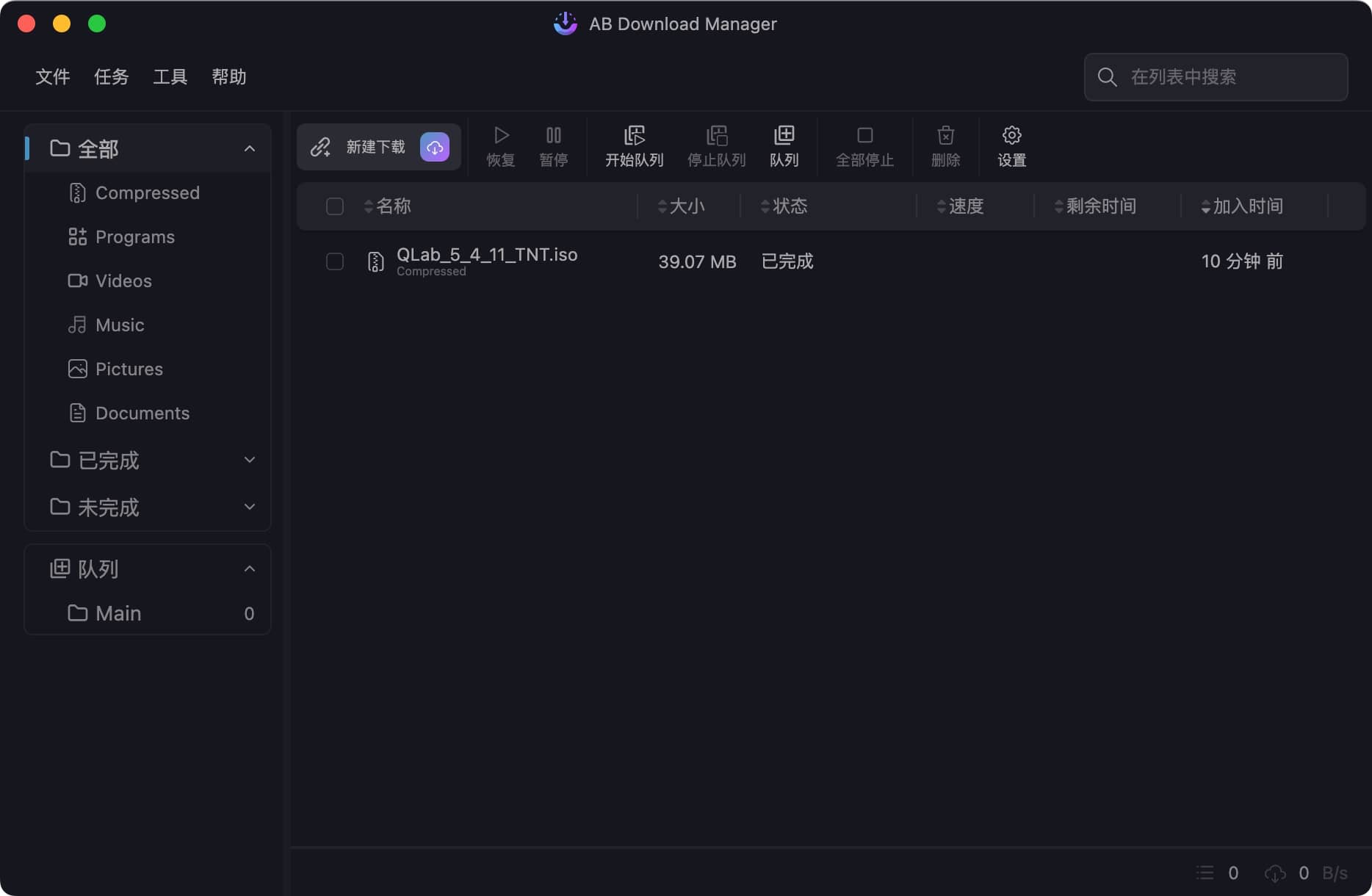Expand the 已完成 group chevron

point(250,460)
